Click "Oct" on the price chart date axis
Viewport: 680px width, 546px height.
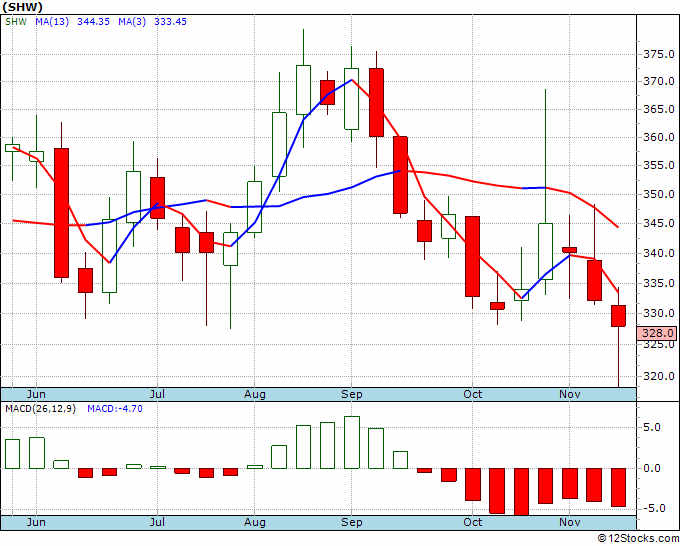point(472,394)
